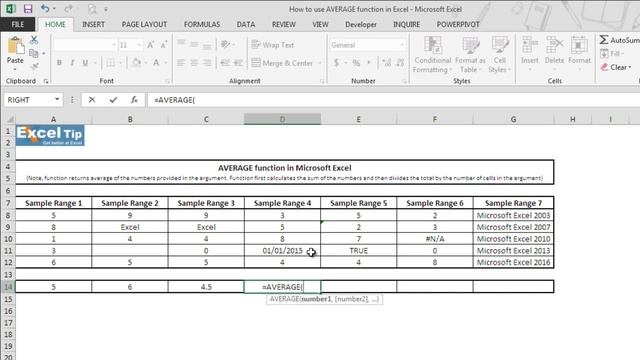Click Decrease Decimal icon

pyautogui.click(x=400, y=63)
